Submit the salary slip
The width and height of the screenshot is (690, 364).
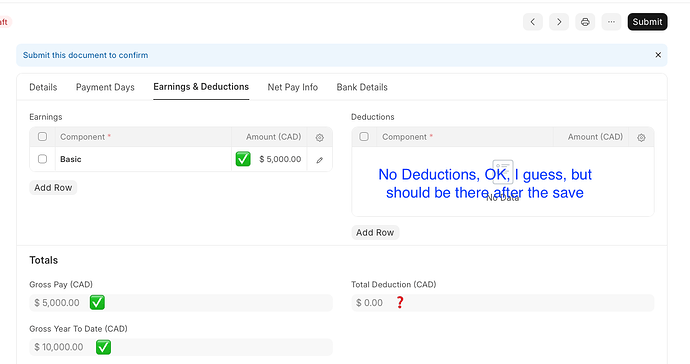pos(647,22)
